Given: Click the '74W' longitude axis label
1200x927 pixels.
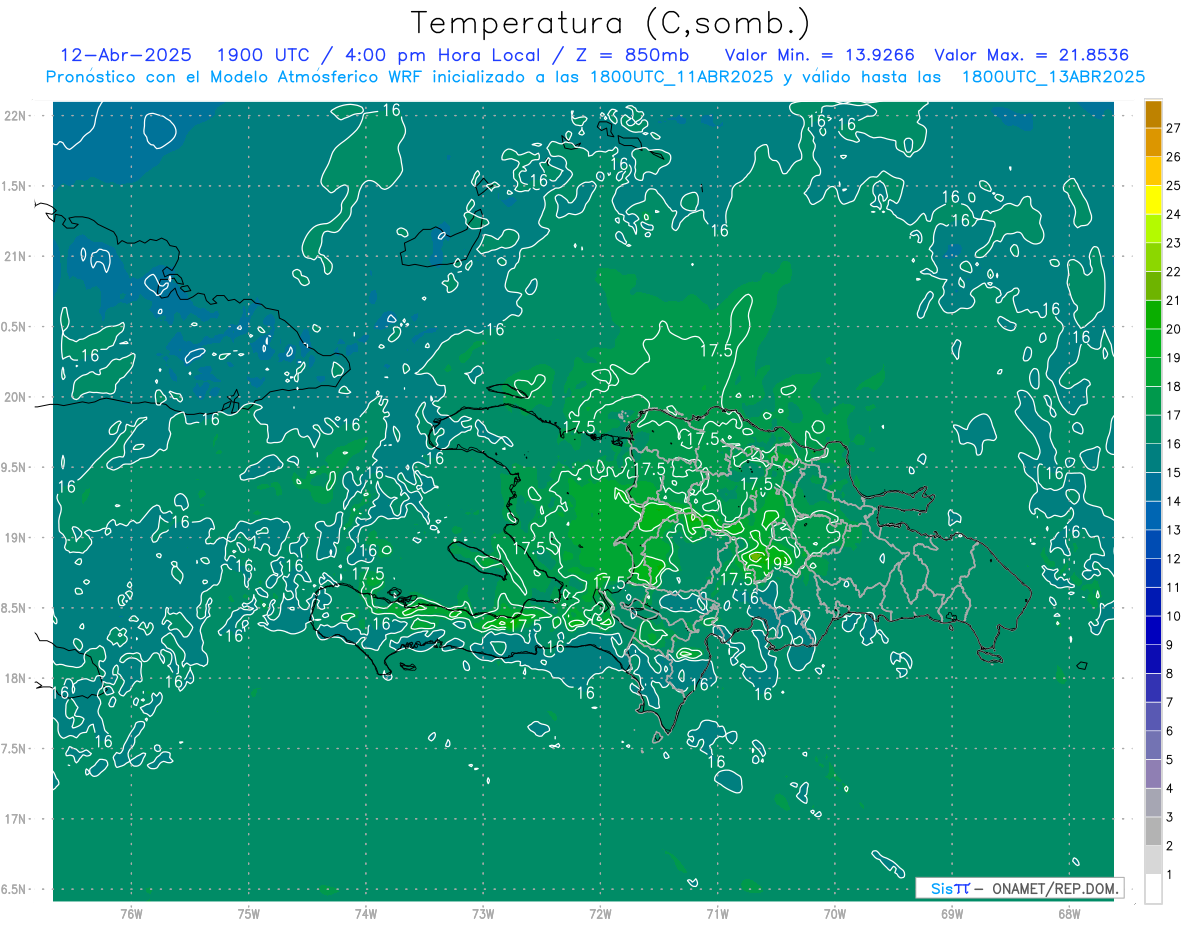Looking at the screenshot, I should click(x=365, y=913).
